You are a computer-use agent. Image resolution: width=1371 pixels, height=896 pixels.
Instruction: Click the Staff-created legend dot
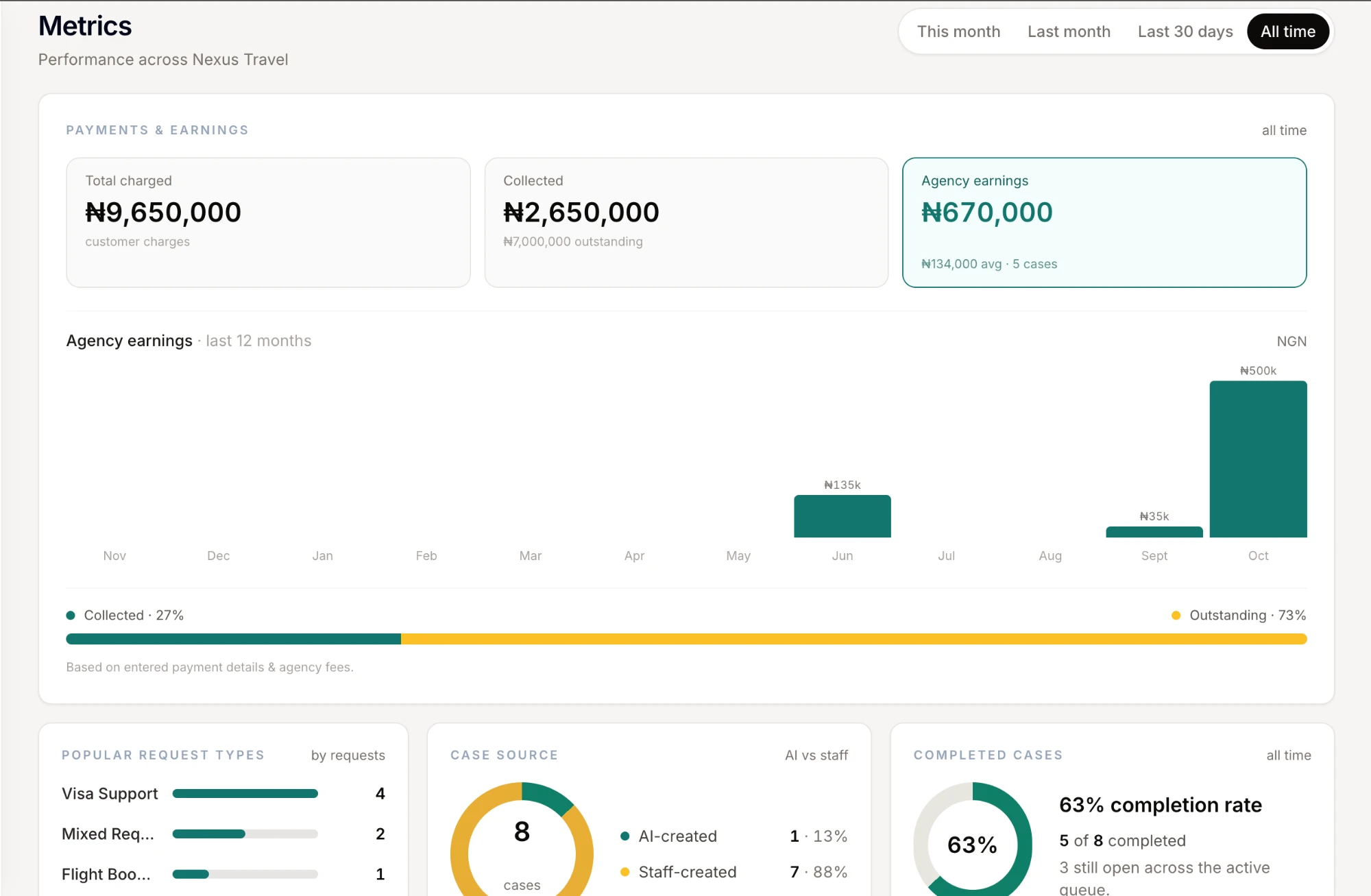click(624, 872)
